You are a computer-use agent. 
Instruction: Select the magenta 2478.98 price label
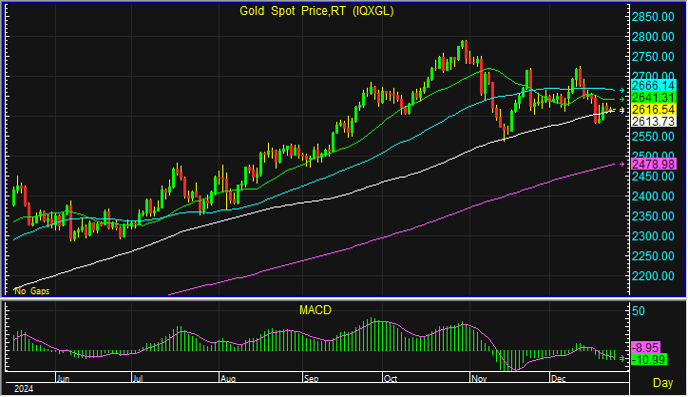653,165
